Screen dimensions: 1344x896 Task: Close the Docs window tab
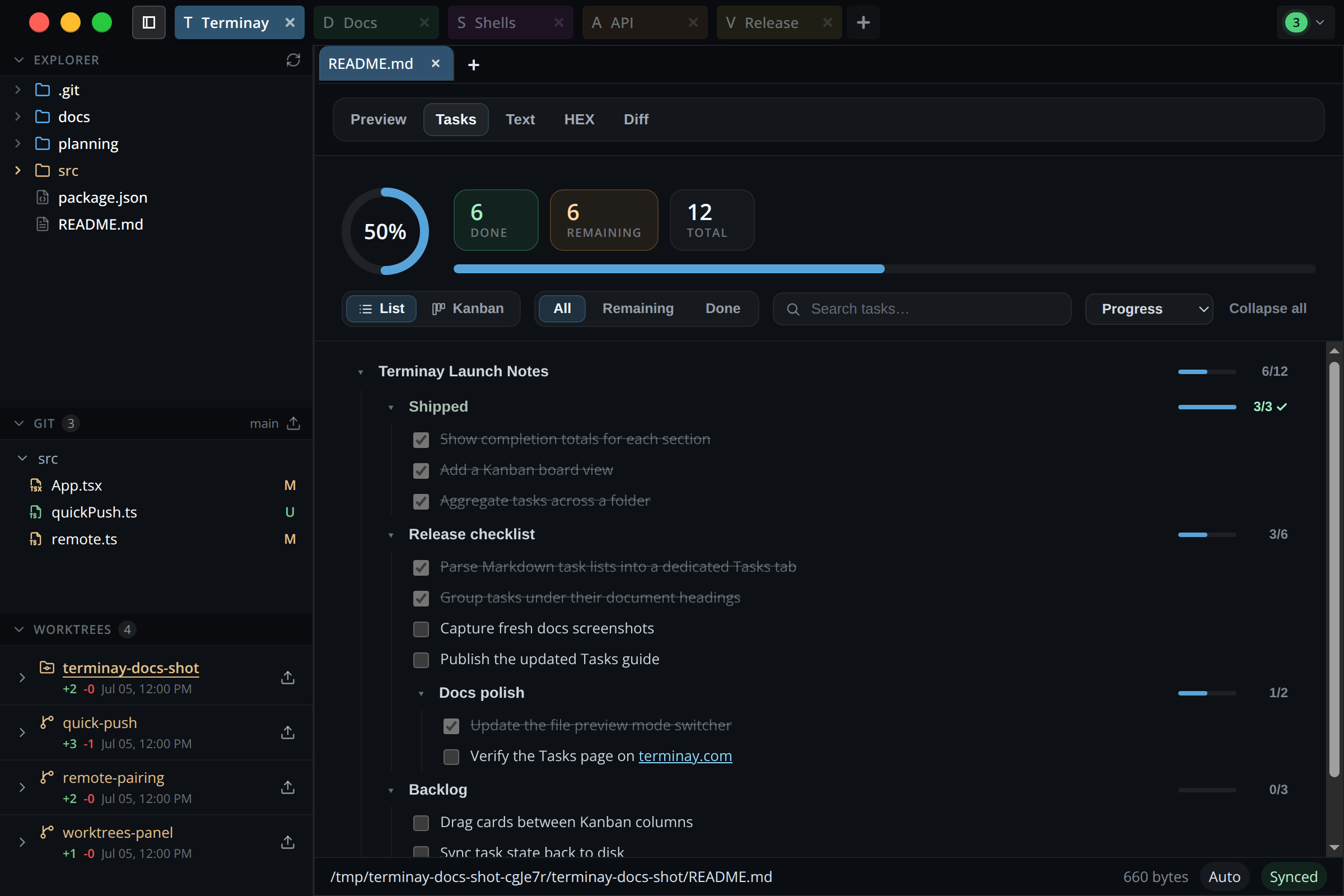(x=424, y=22)
